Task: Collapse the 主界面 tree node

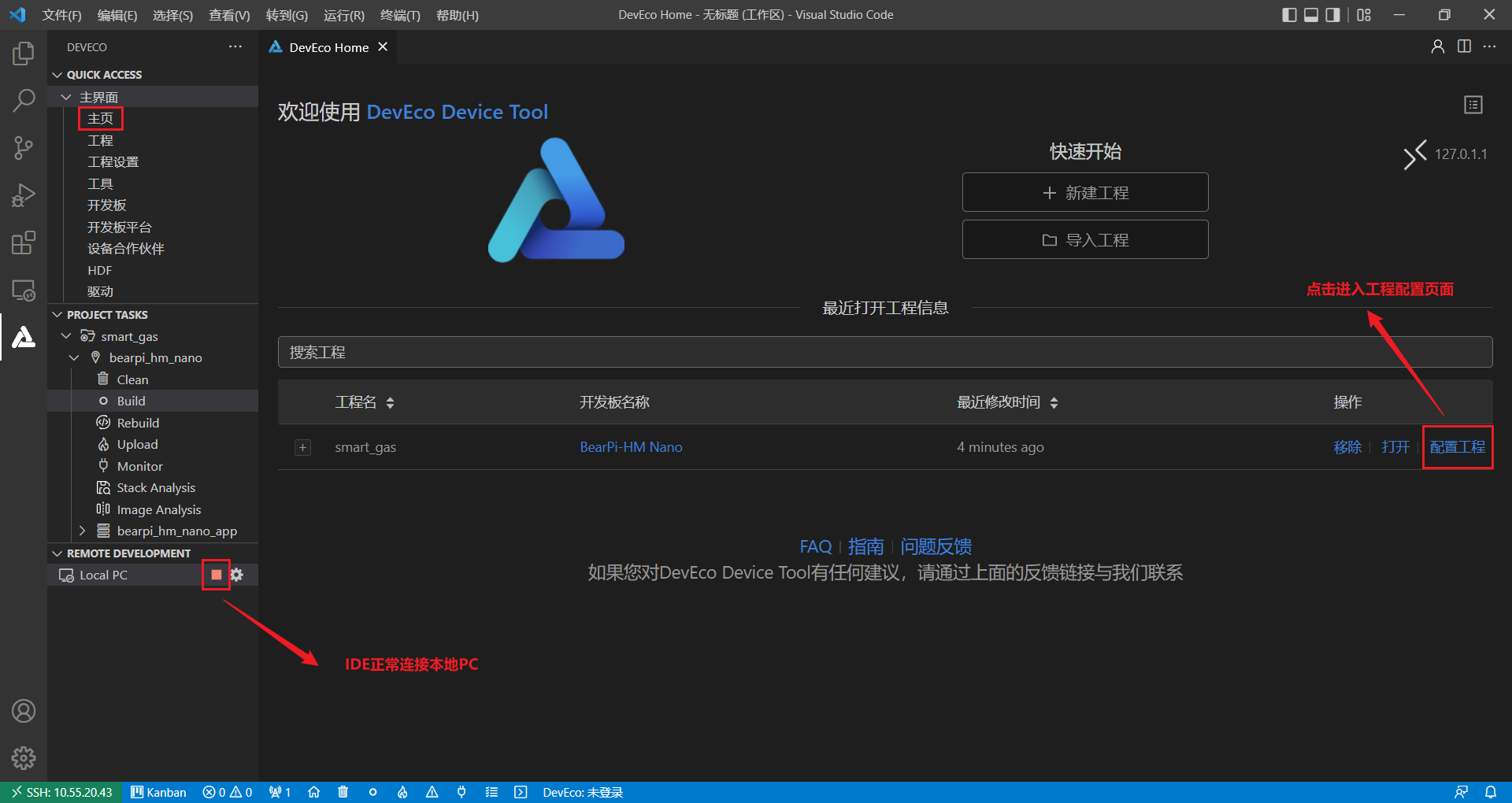Action: click(66, 97)
